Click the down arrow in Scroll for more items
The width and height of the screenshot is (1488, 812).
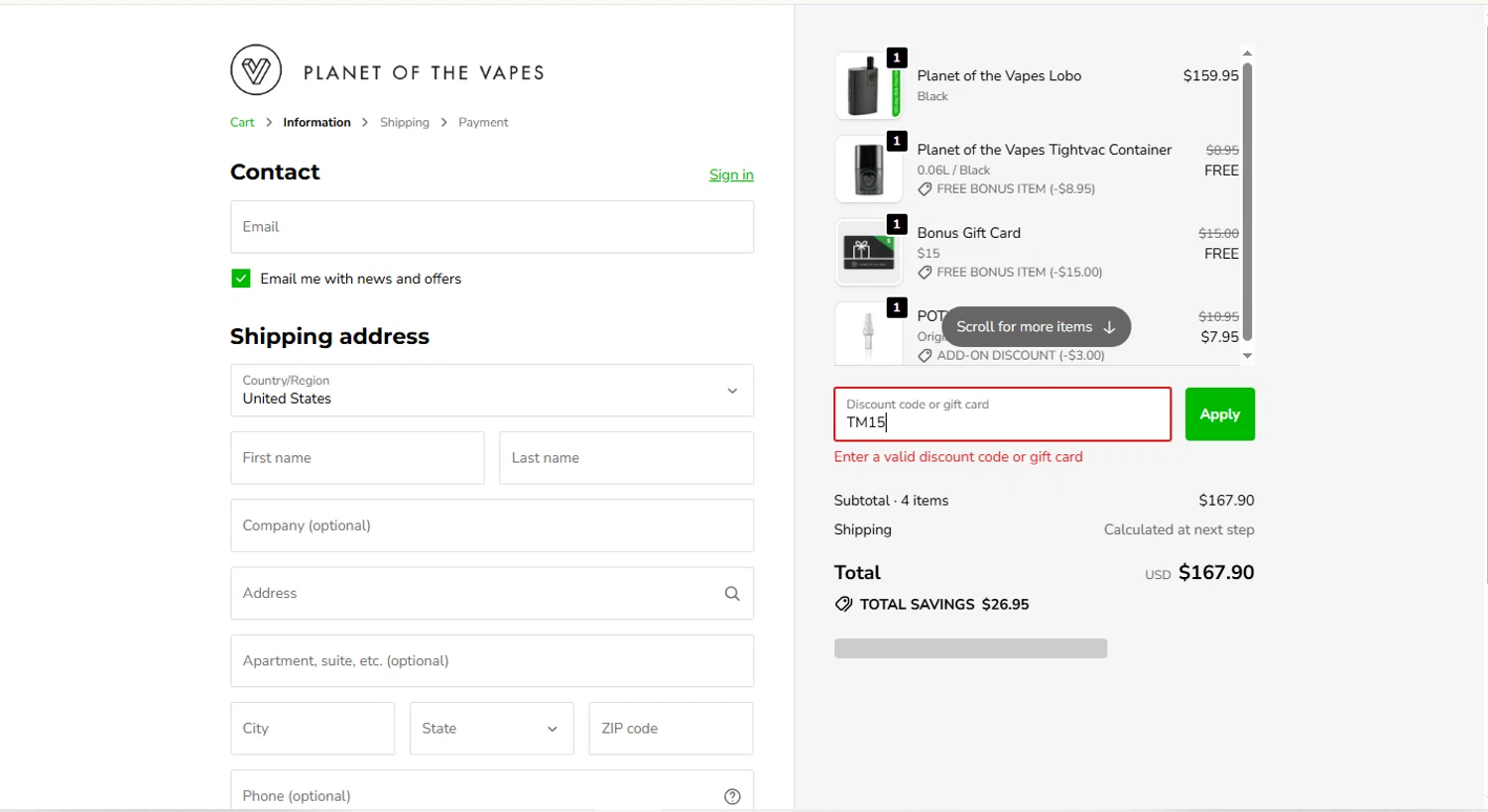tap(1109, 327)
